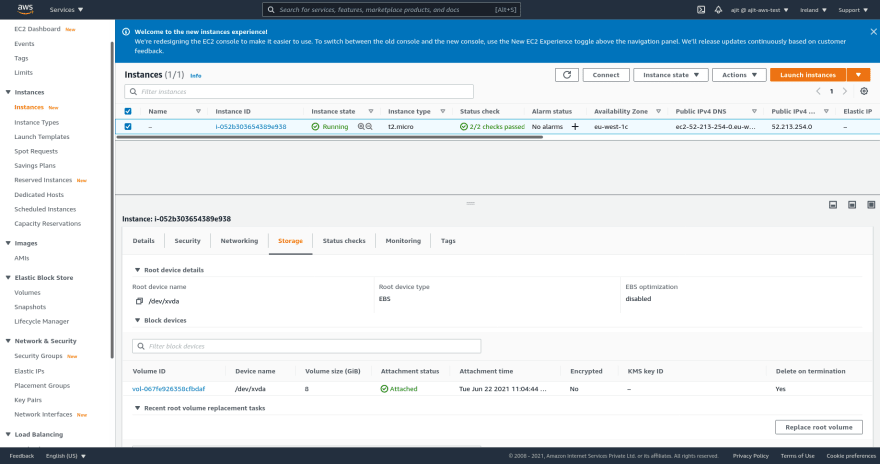Screen dimensions: 880x464
Task: Toggle the select-all instances checkbox
Action: click(x=128, y=111)
